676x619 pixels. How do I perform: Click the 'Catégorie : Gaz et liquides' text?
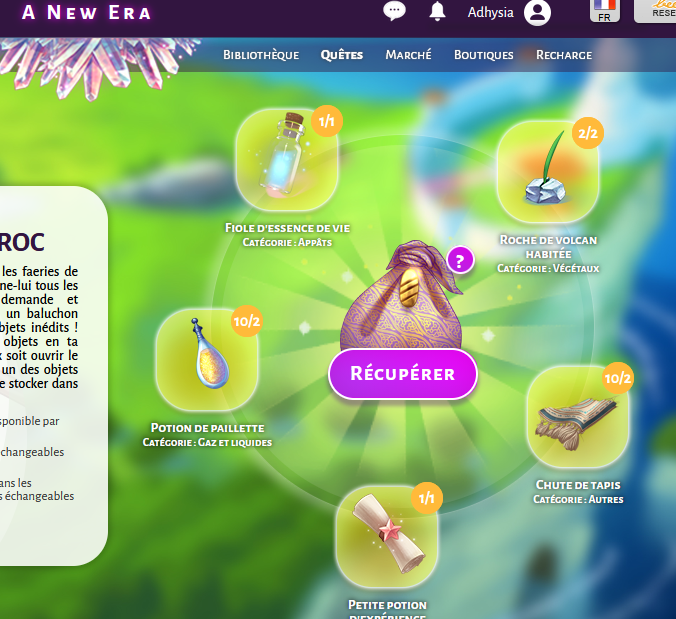pos(207,443)
